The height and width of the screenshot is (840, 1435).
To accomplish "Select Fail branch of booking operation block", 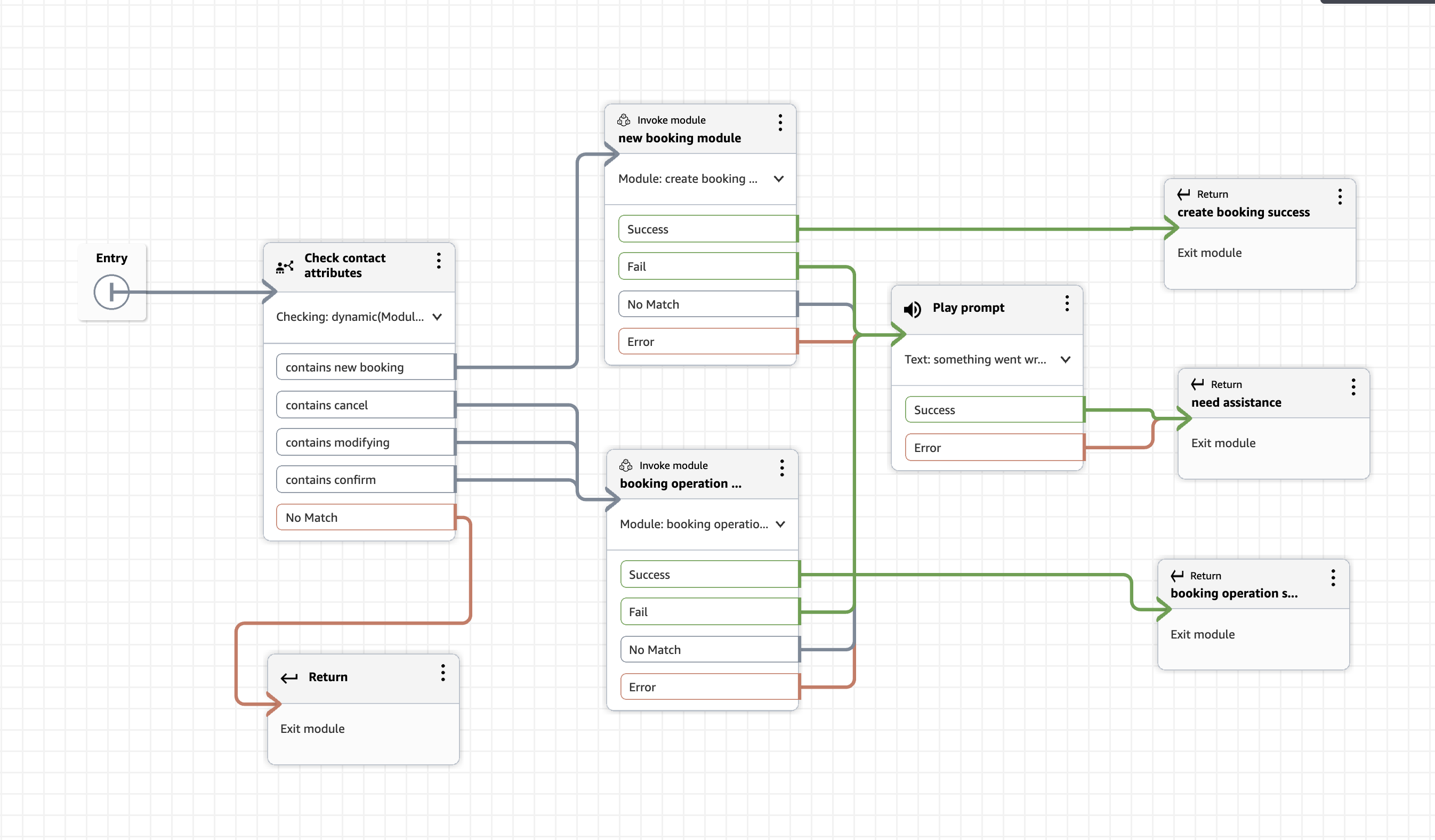I will pos(710,612).
